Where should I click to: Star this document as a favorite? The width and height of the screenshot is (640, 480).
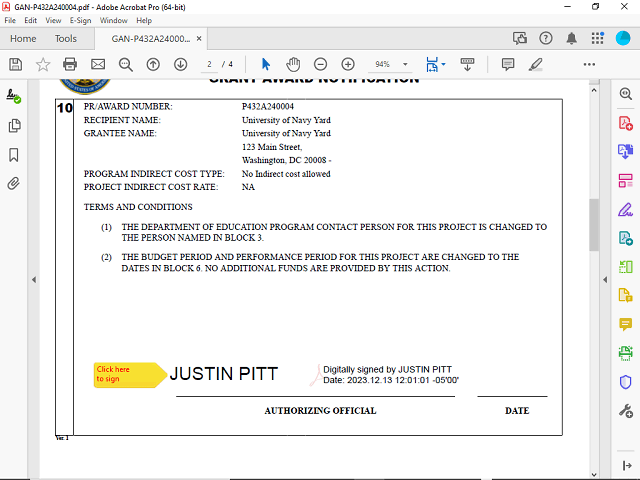(x=43, y=64)
